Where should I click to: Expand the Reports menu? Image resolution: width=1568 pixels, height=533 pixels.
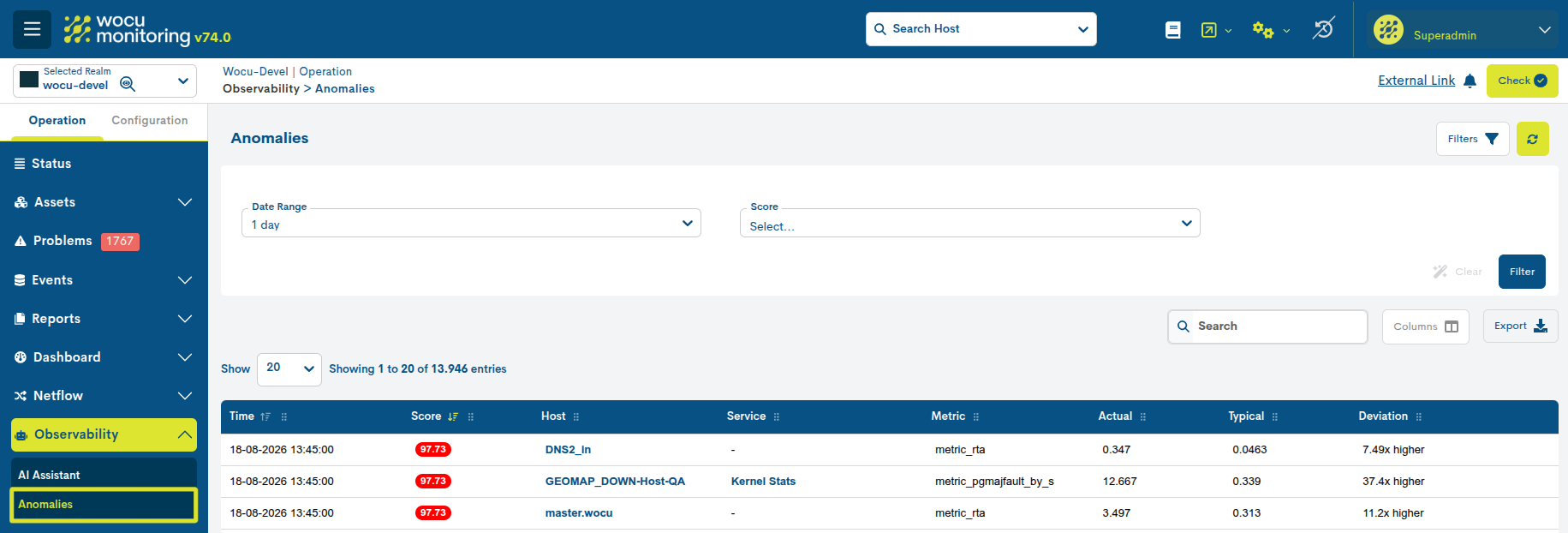coord(104,319)
